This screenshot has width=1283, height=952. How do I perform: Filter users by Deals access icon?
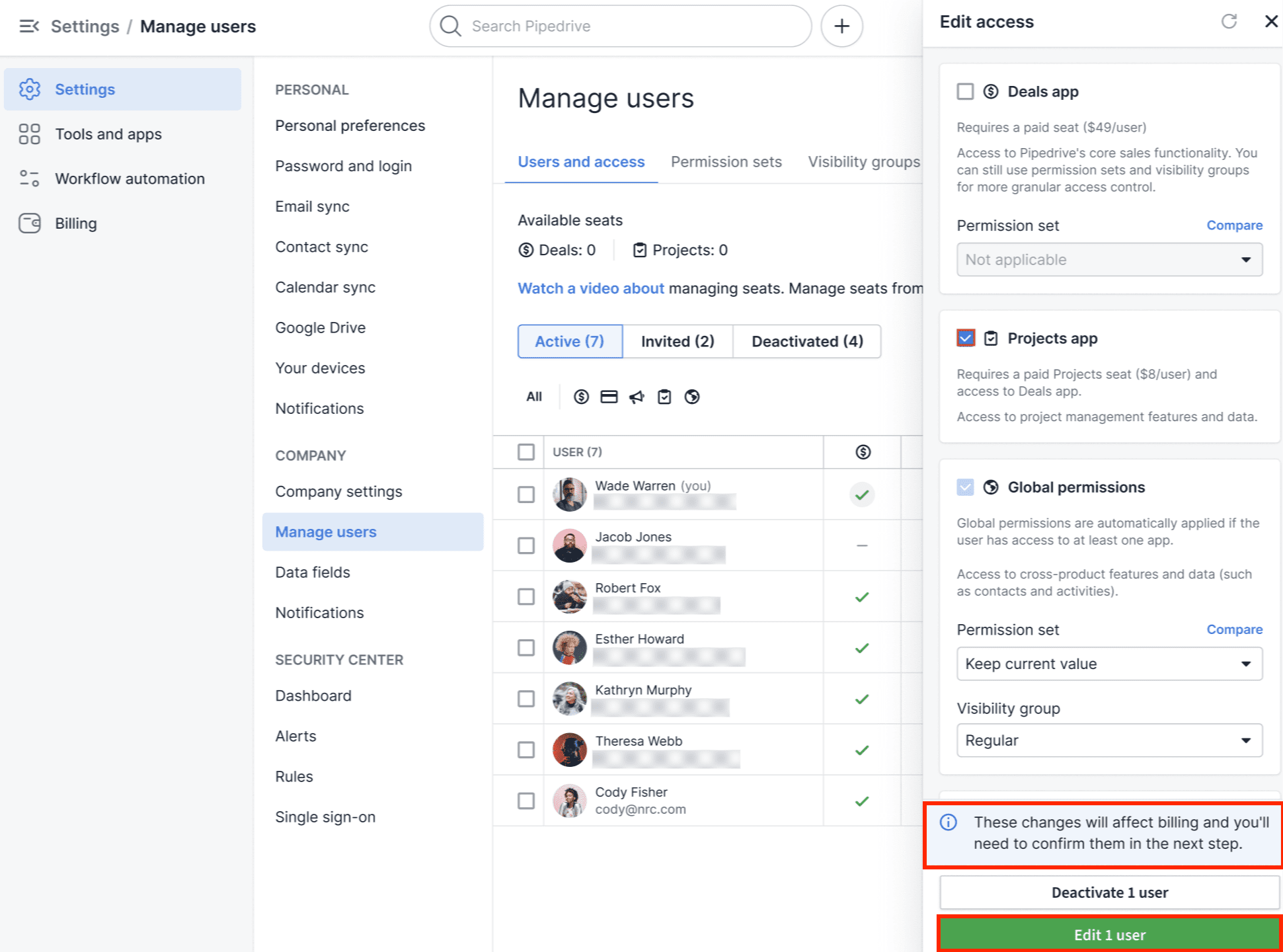click(582, 397)
